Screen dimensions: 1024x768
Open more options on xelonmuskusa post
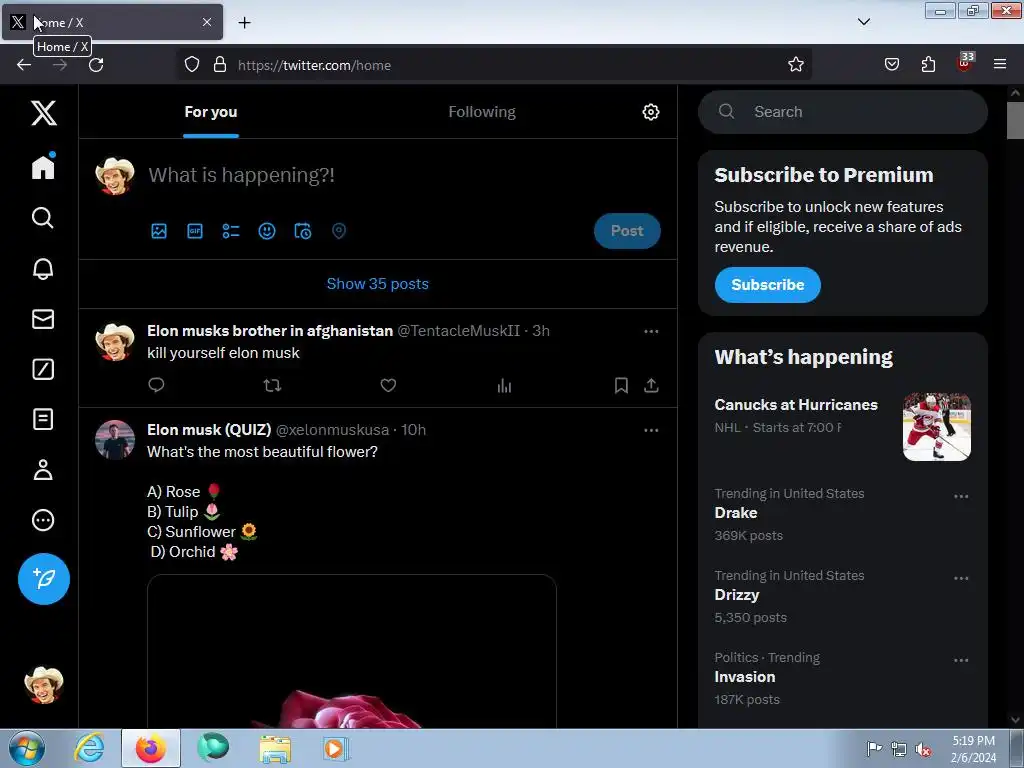[x=651, y=430]
